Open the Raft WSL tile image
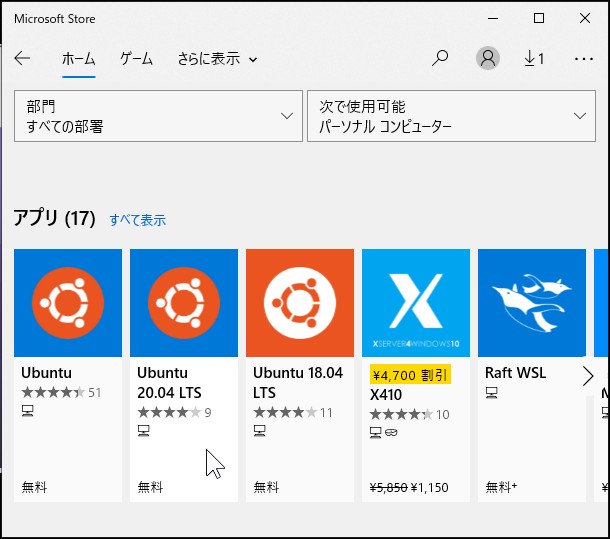610x539 pixels. click(x=532, y=303)
